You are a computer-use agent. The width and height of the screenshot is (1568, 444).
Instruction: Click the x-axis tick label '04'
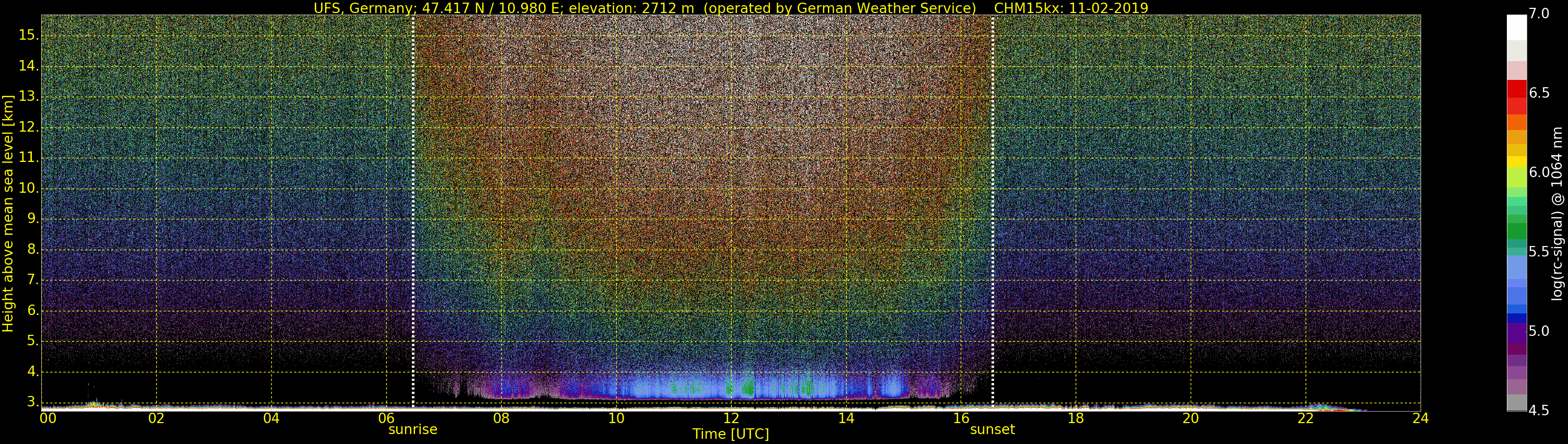pyautogui.click(x=271, y=418)
